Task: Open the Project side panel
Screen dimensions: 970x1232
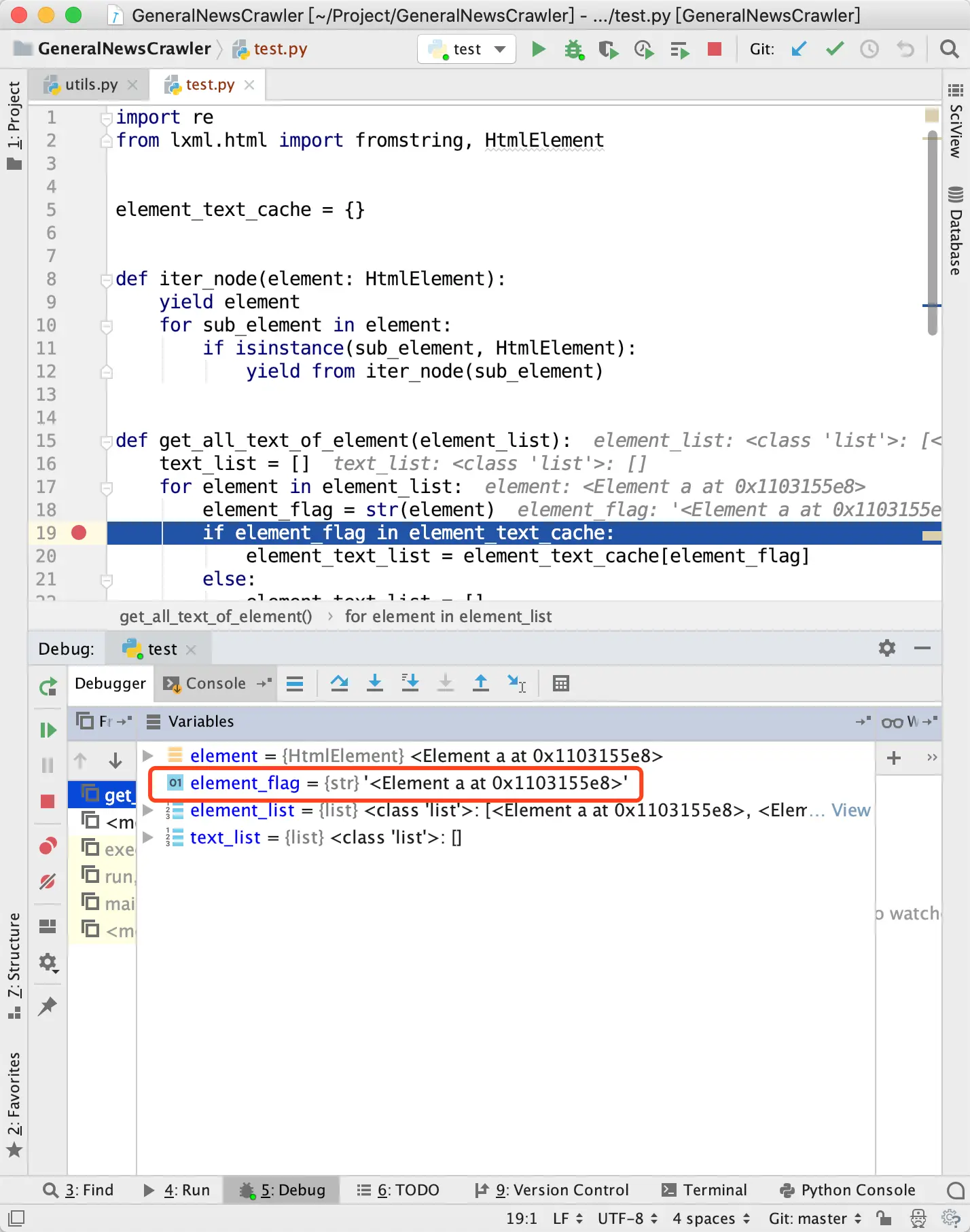Action: [14, 125]
